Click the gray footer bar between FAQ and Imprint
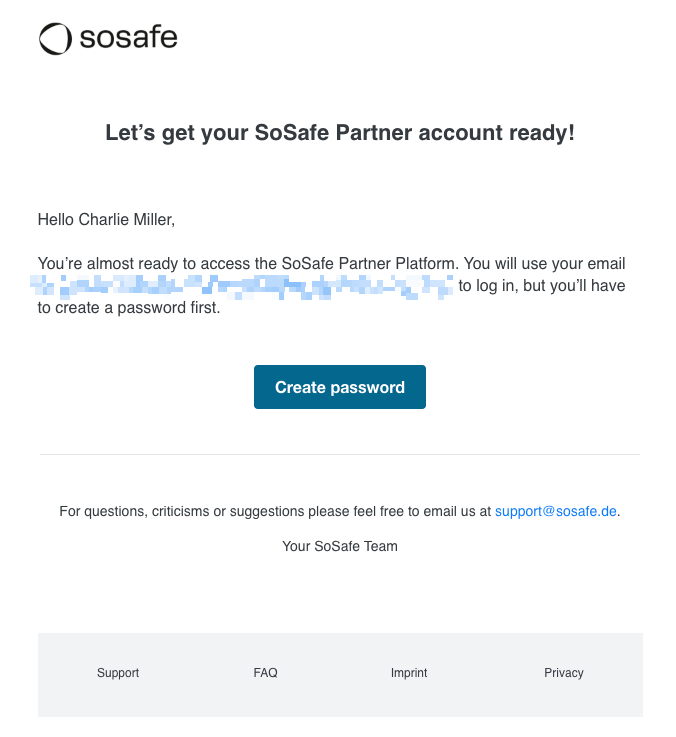 click(335, 673)
